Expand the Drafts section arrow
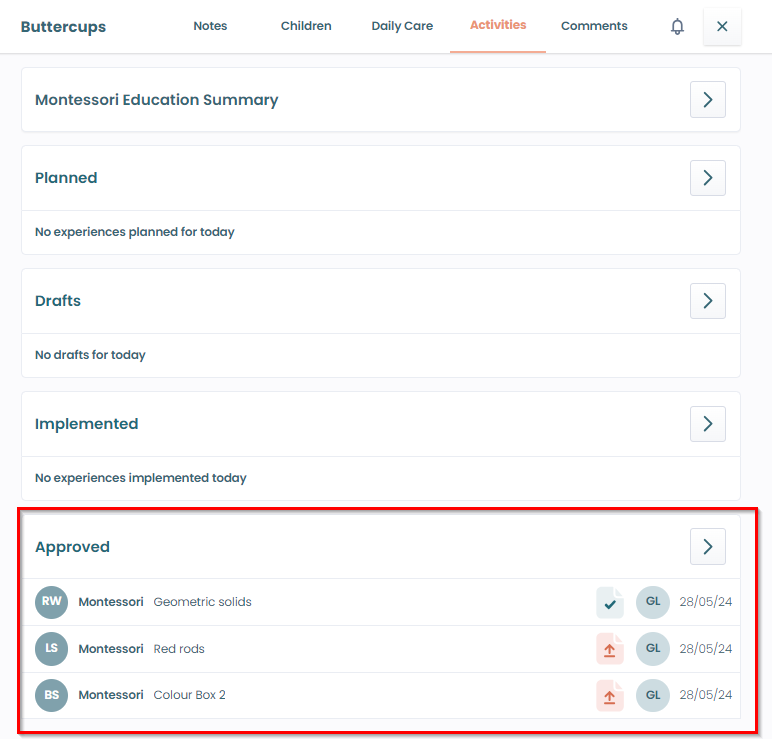 (x=707, y=301)
